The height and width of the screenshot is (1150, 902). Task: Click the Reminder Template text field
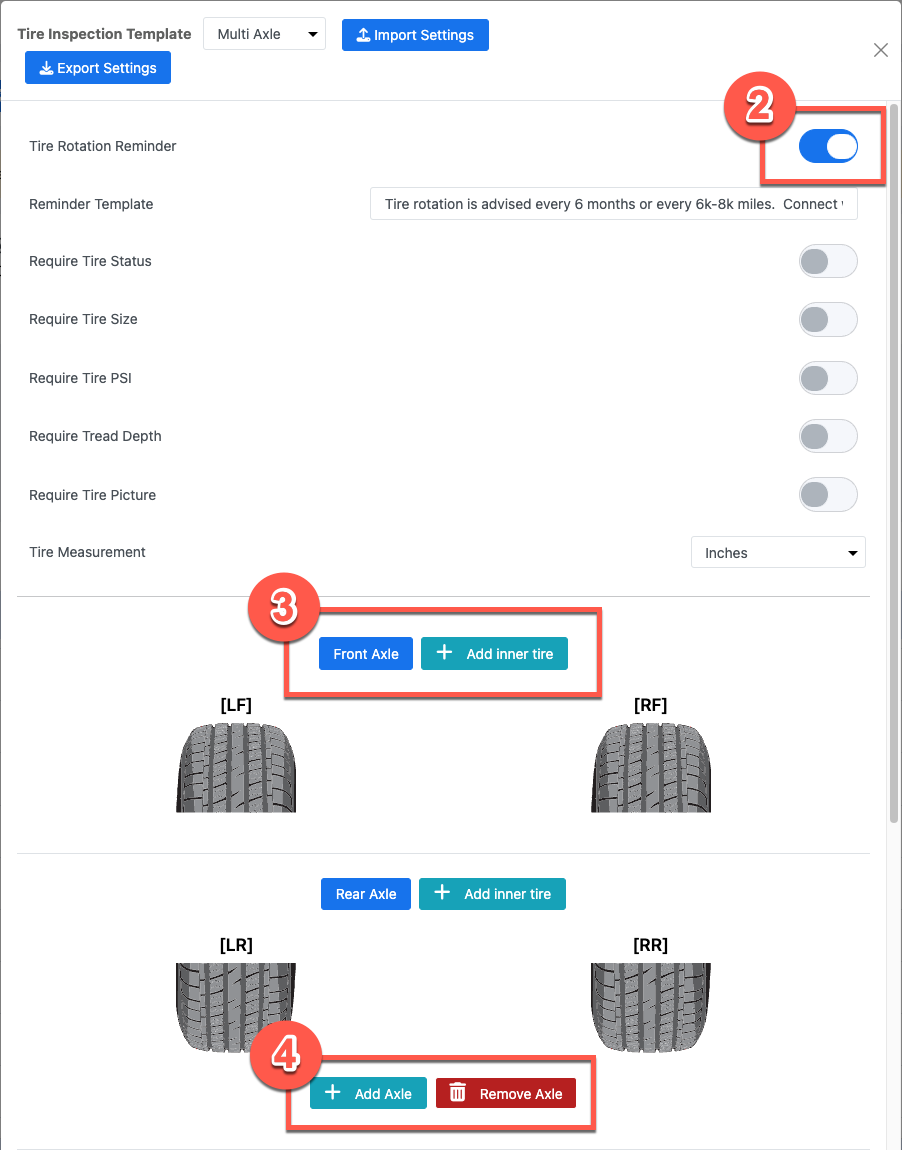(x=614, y=204)
